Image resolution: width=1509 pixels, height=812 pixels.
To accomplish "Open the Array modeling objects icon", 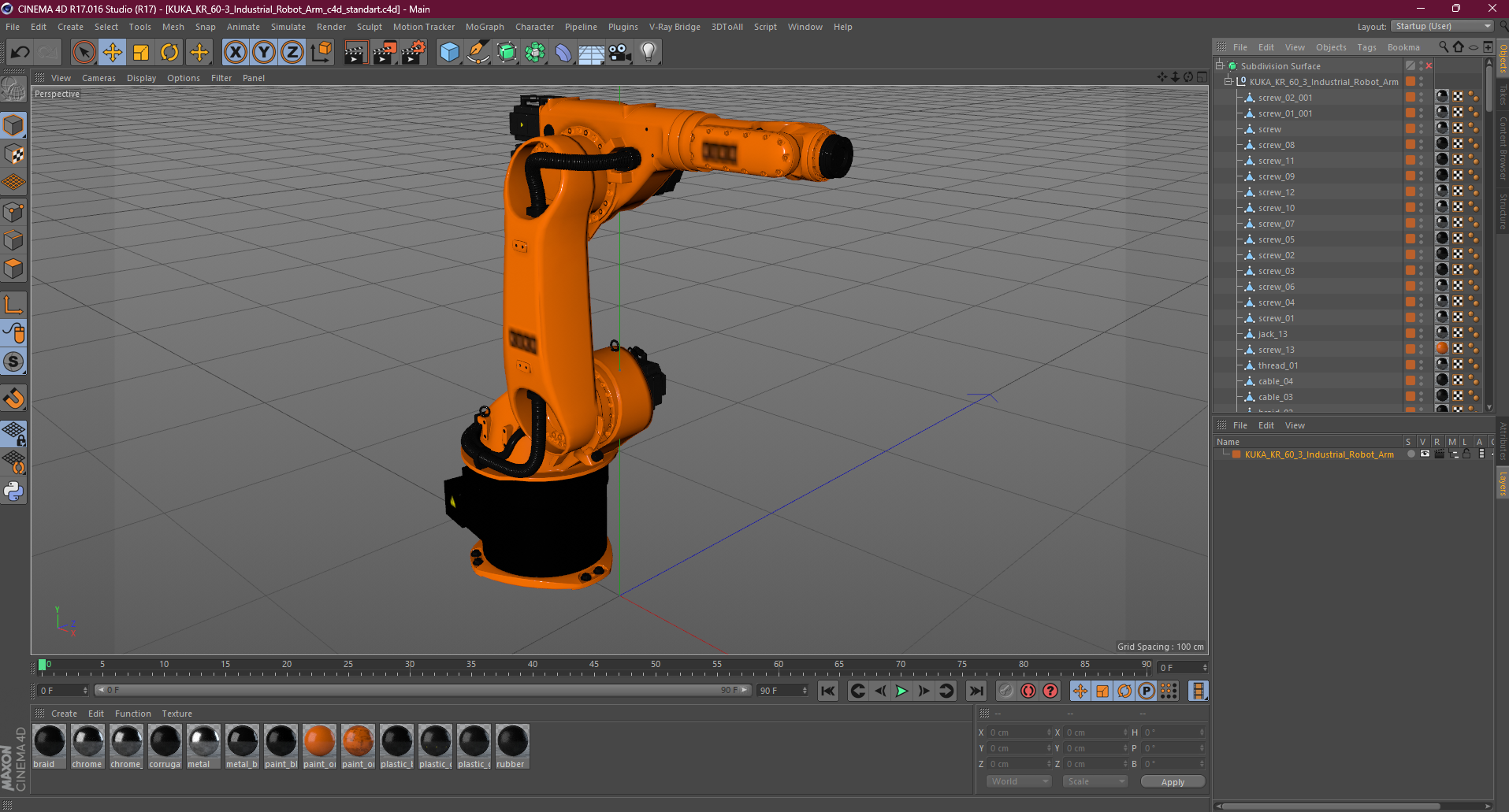I will (535, 53).
